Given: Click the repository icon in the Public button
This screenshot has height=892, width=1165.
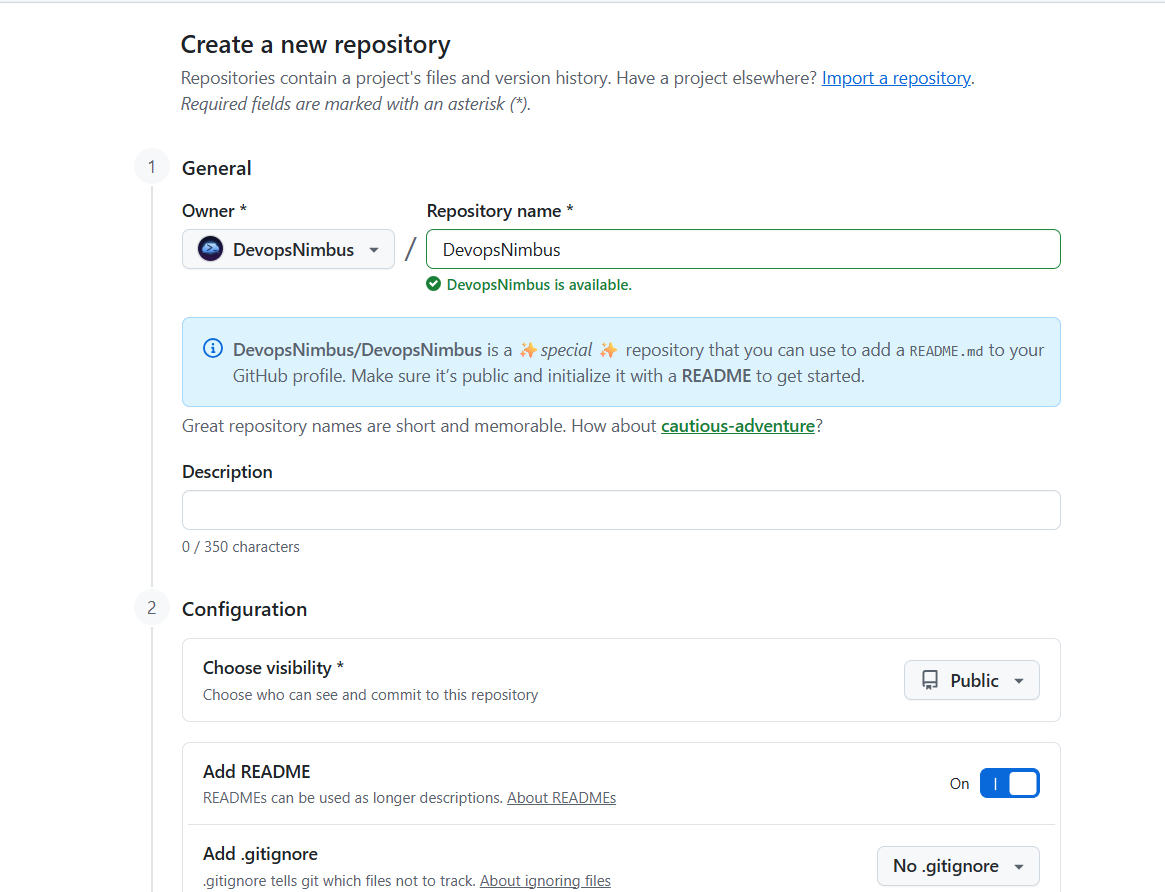Looking at the screenshot, I should 929,680.
